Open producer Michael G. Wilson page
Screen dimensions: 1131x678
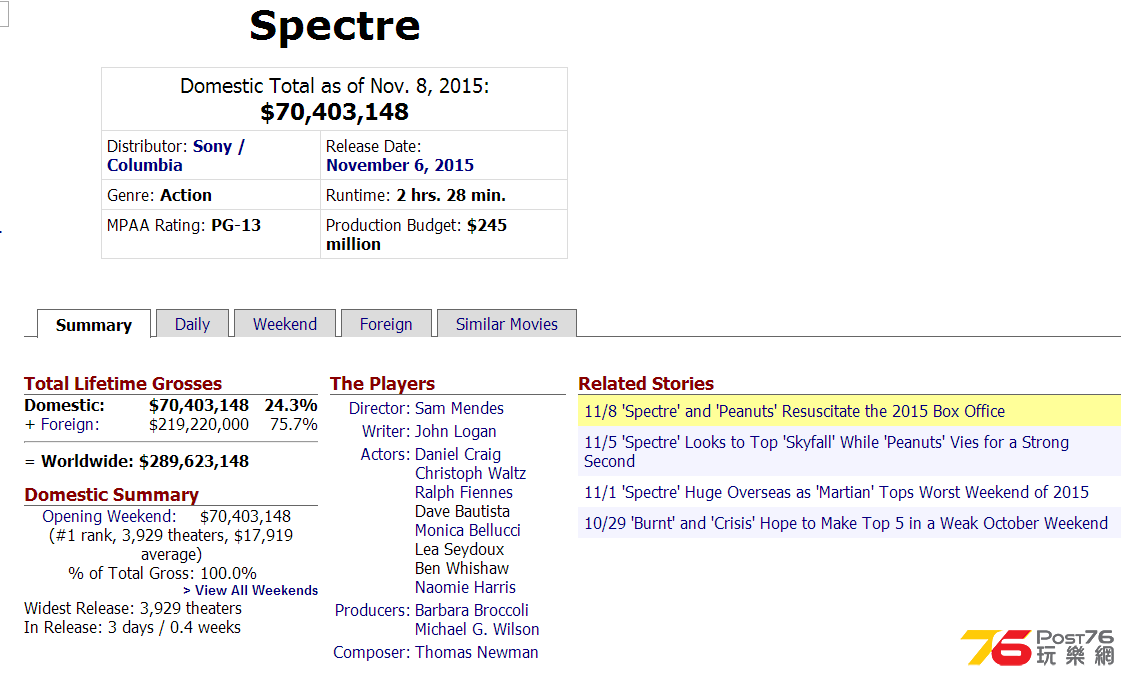click(x=477, y=629)
